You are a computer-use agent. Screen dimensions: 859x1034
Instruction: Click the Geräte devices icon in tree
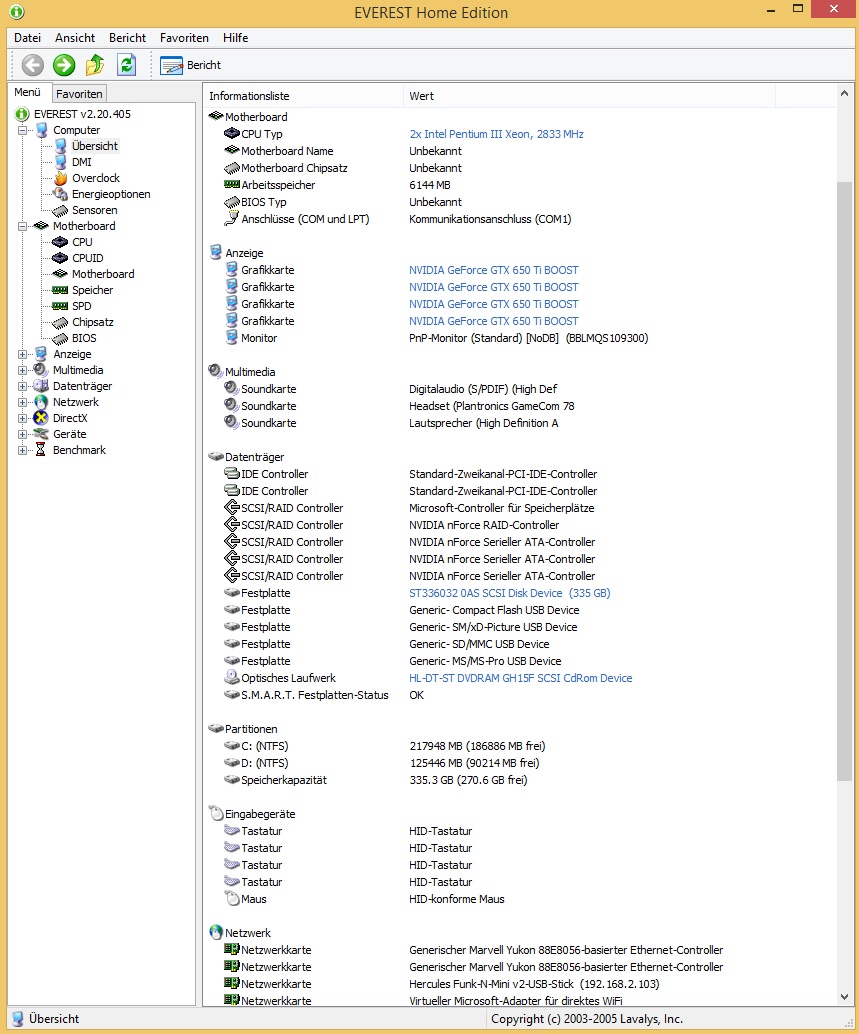(41, 434)
